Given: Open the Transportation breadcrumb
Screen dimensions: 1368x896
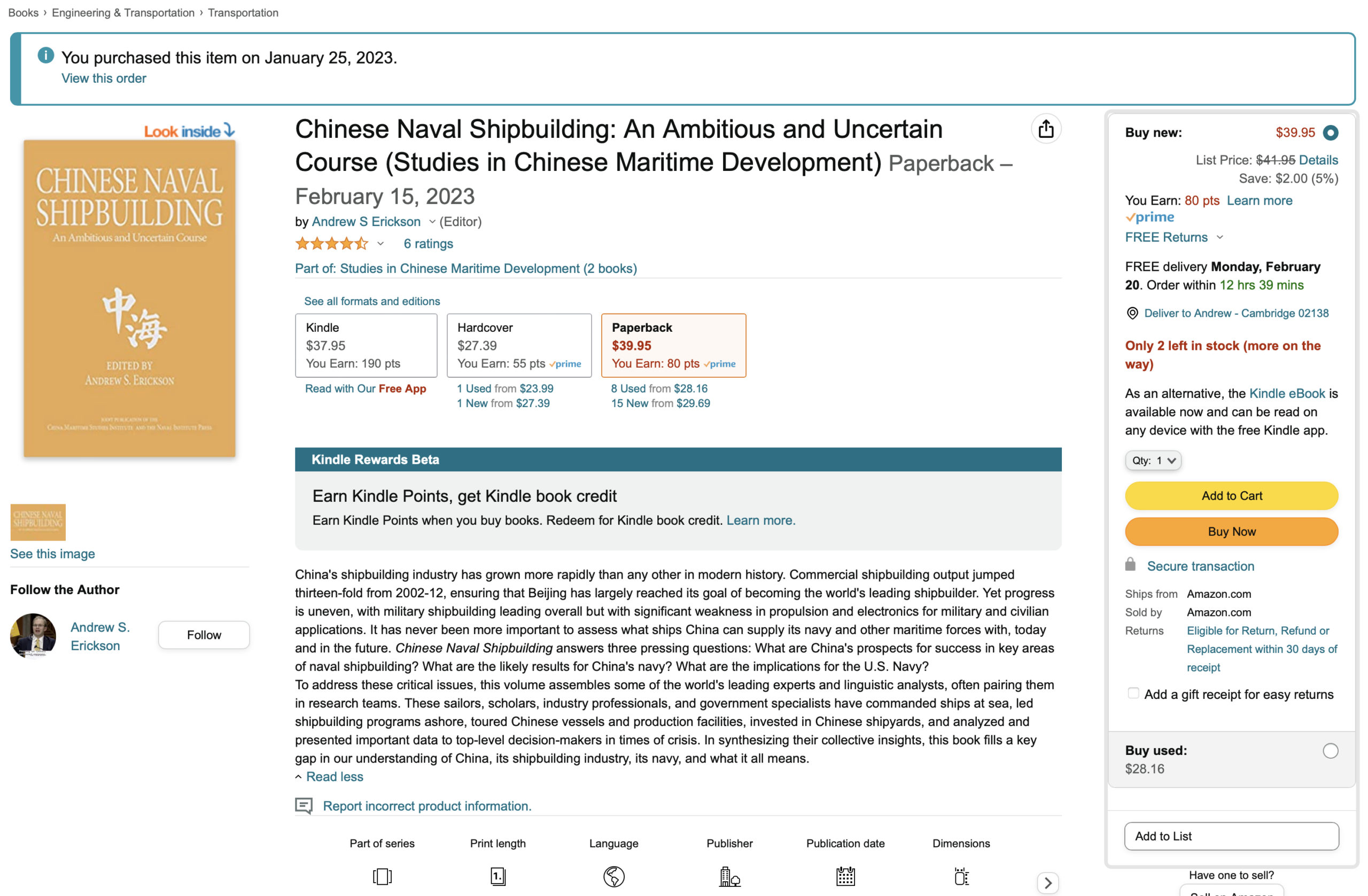Looking at the screenshot, I should click(243, 13).
